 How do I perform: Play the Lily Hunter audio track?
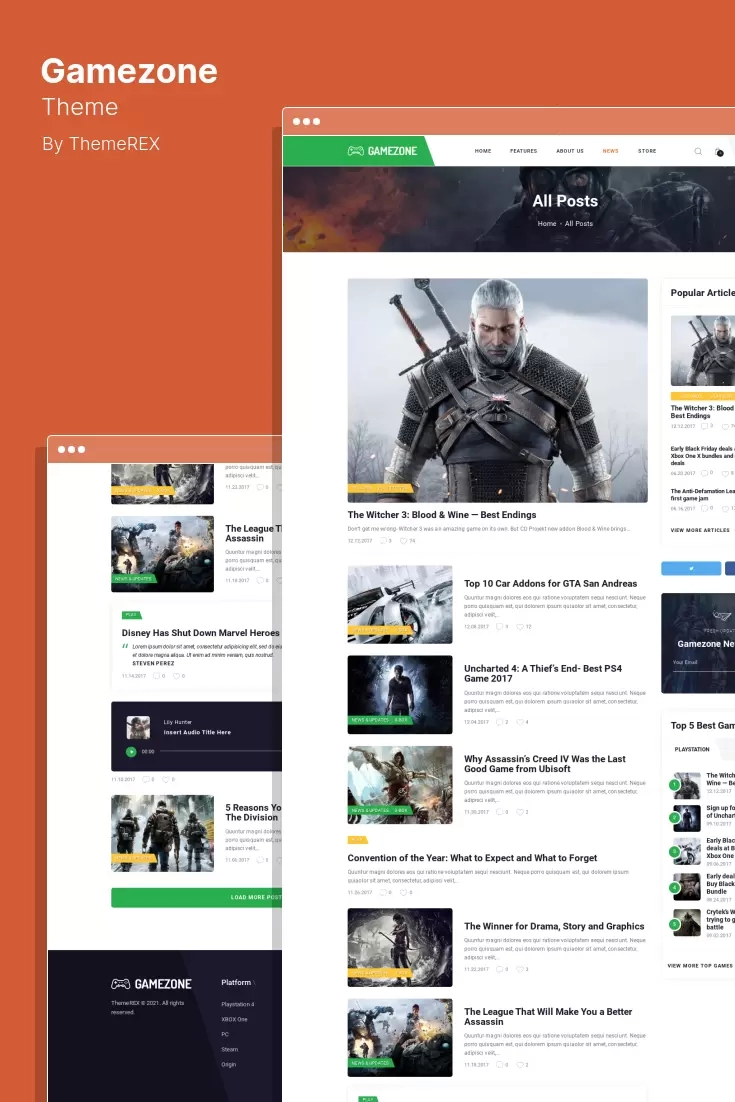[131, 752]
